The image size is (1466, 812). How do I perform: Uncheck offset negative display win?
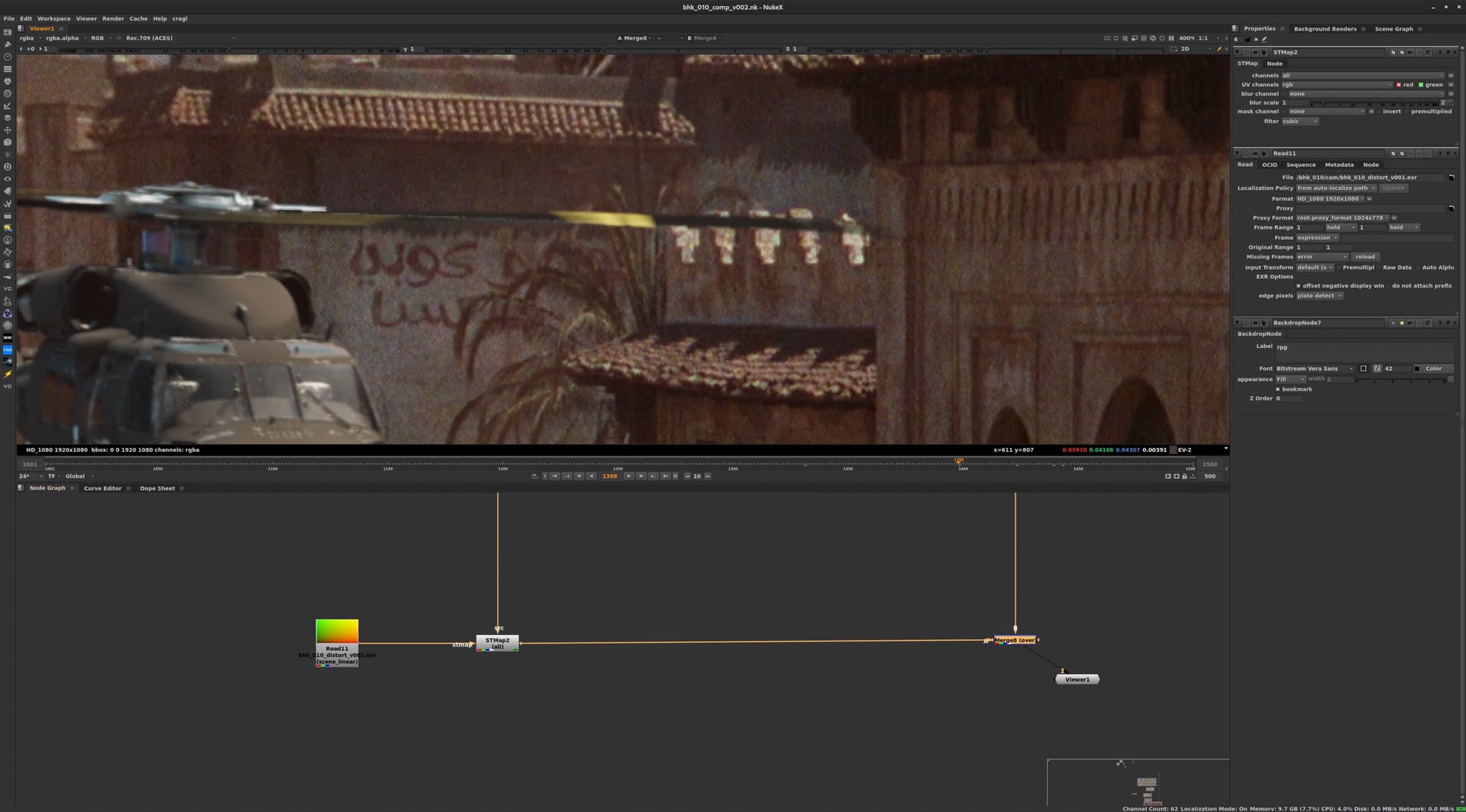click(1299, 286)
